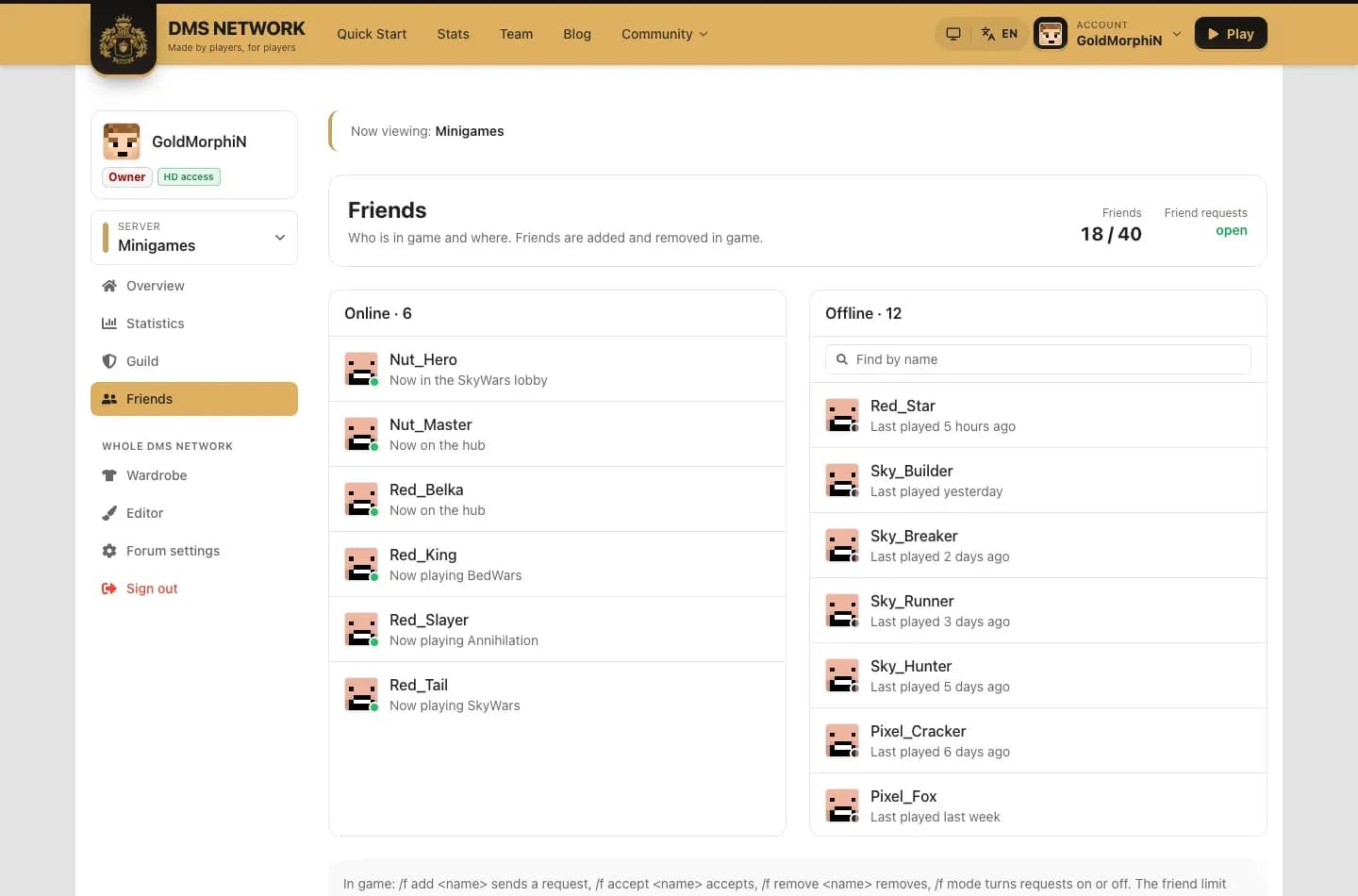This screenshot has height=896, width=1358.
Task: Expand the Minigames server dropdown
Action: (194, 238)
